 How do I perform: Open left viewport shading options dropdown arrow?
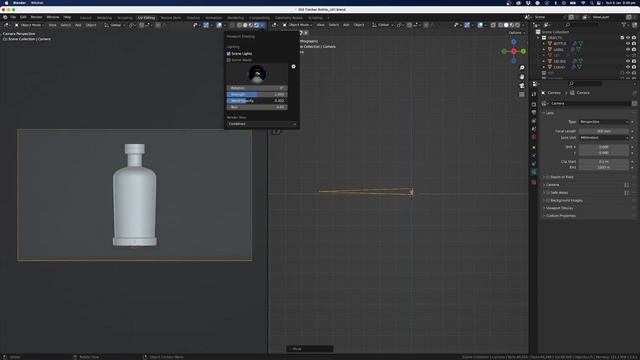coord(262,25)
